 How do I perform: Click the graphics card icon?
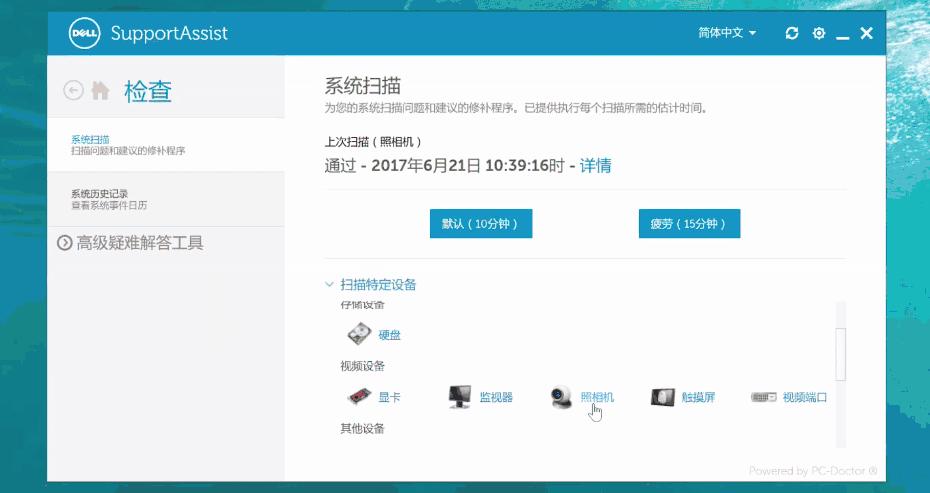click(x=359, y=396)
